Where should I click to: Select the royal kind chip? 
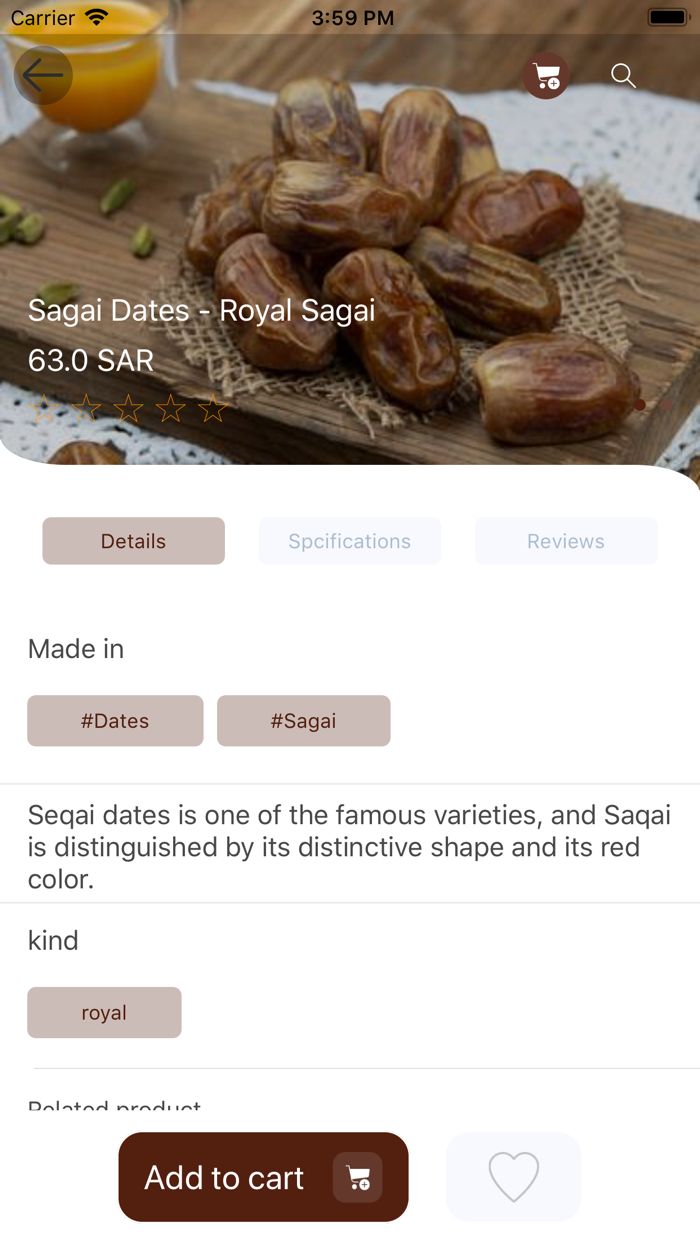[x=104, y=1012]
